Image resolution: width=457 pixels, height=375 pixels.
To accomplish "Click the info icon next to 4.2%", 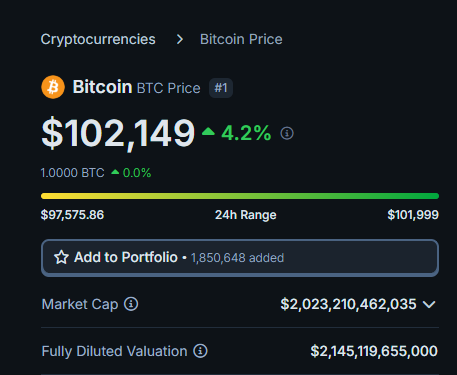I will point(287,133).
